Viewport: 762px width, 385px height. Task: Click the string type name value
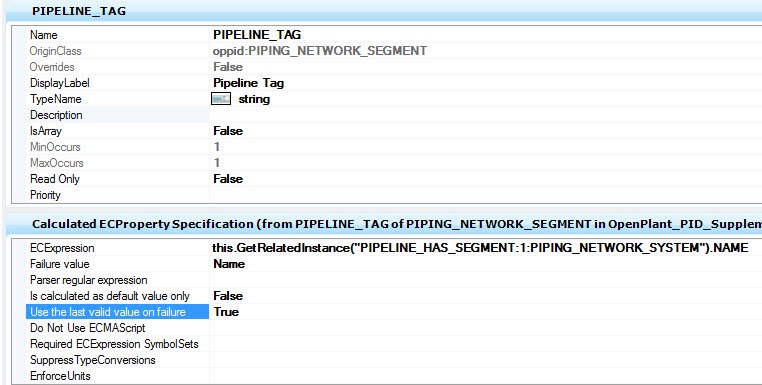(x=254, y=99)
